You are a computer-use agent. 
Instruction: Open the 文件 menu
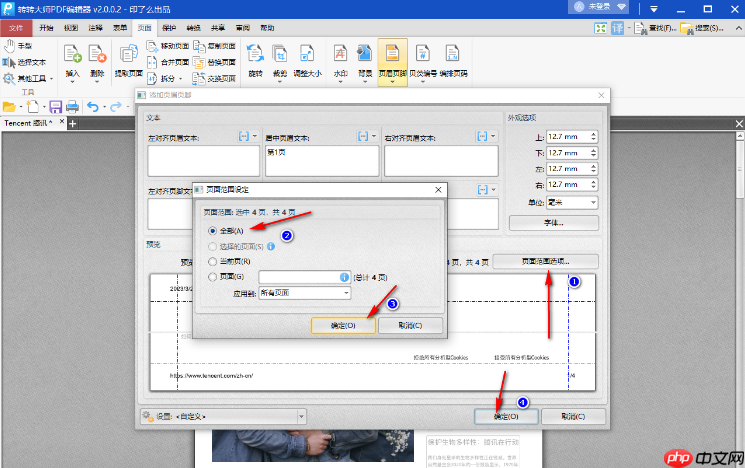tap(17, 29)
